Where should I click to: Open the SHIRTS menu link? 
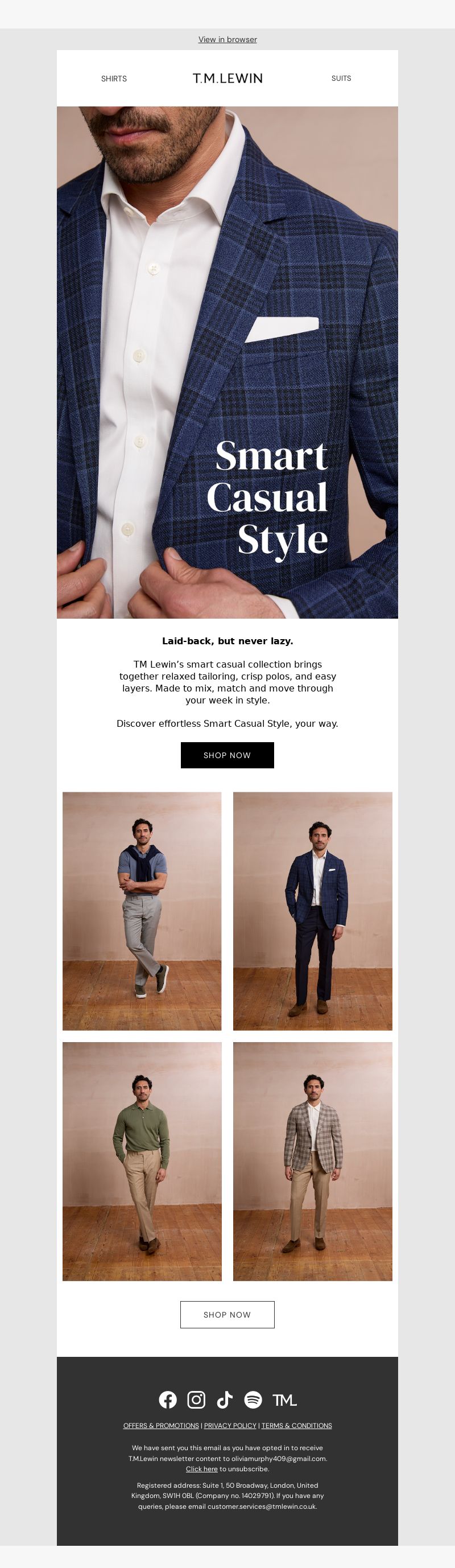(114, 79)
